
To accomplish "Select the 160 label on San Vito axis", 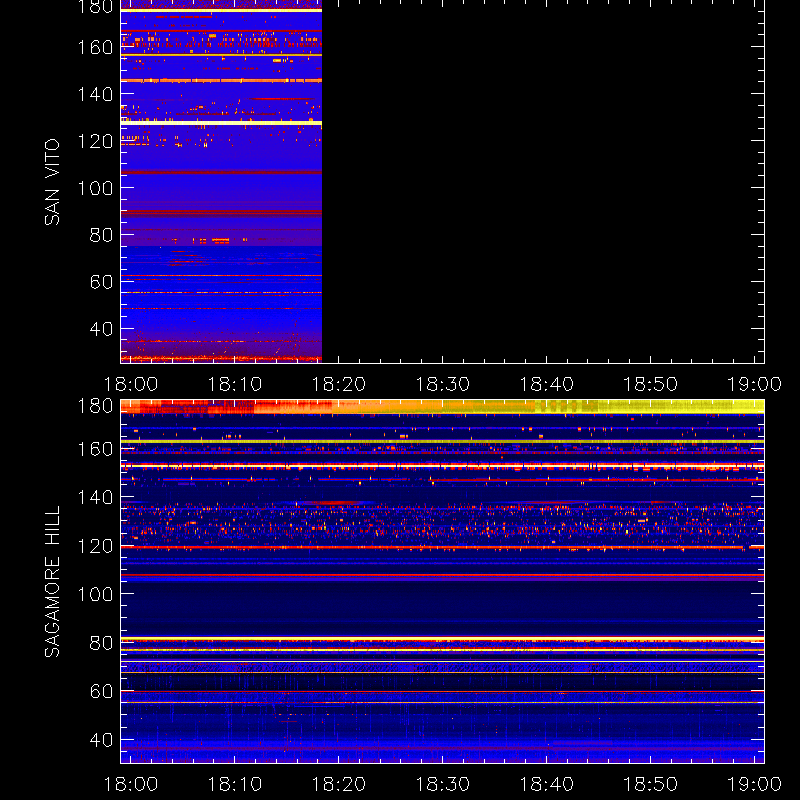I will coord(95,47).
